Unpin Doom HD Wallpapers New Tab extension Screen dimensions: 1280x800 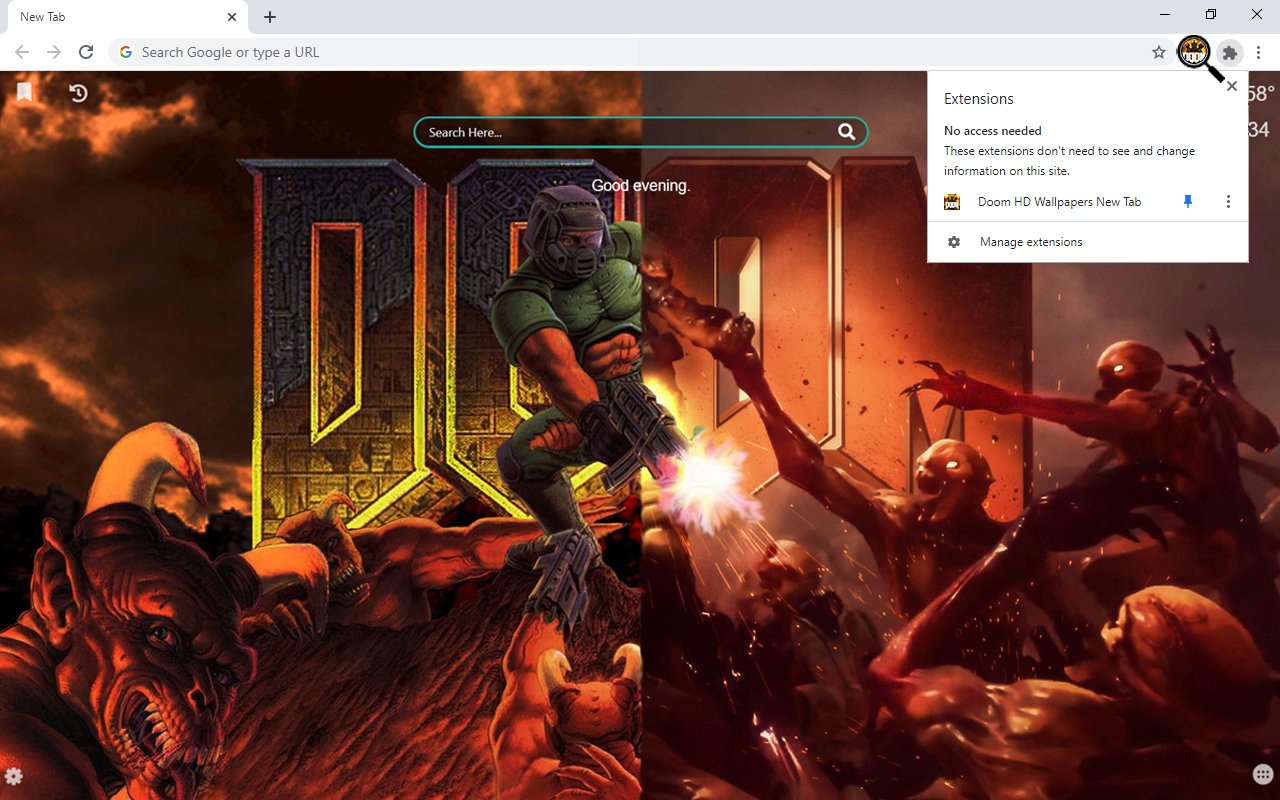[1188, 202]
